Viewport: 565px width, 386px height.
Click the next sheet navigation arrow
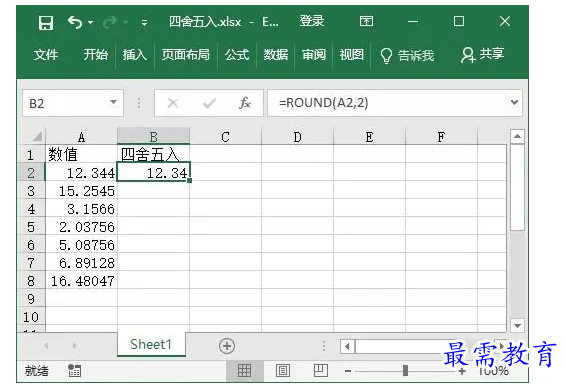coord(74,346)
